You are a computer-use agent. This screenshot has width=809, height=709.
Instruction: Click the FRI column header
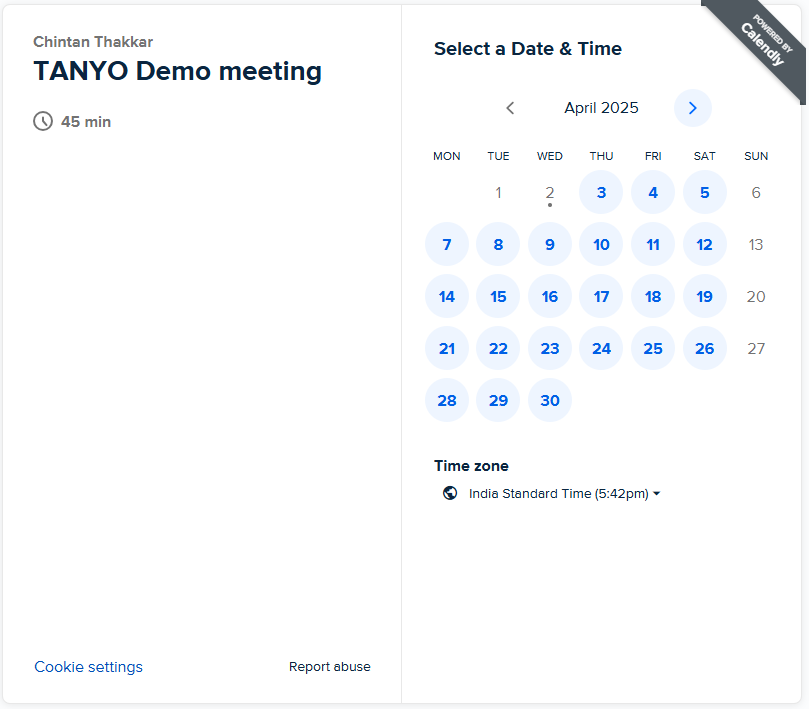pyautogui.click(x=653, y=156)
